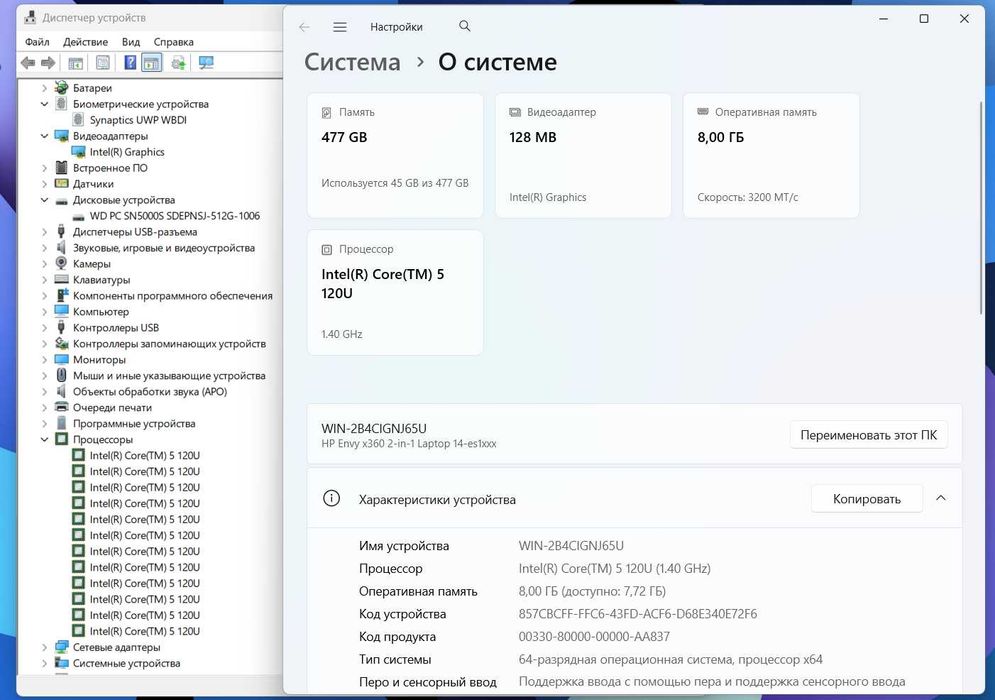Open the Действие menu
Image resolution: width=995 pixels, height=700 pixels.
click(86, 42)
